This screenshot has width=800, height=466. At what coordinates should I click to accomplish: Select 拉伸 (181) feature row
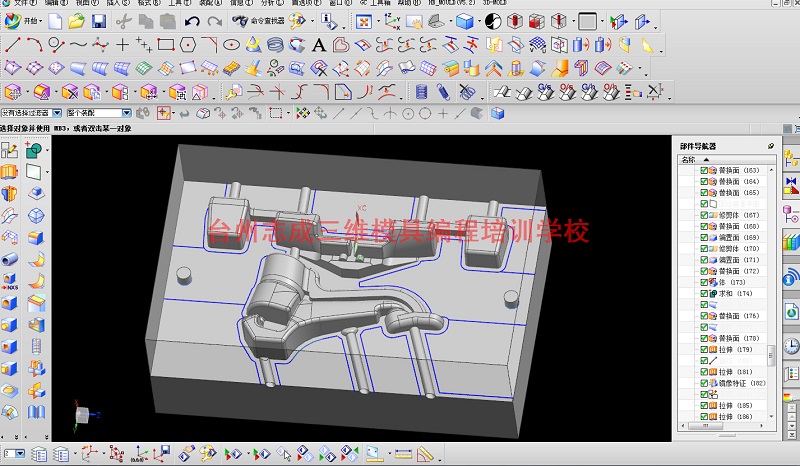click(735, 372)
